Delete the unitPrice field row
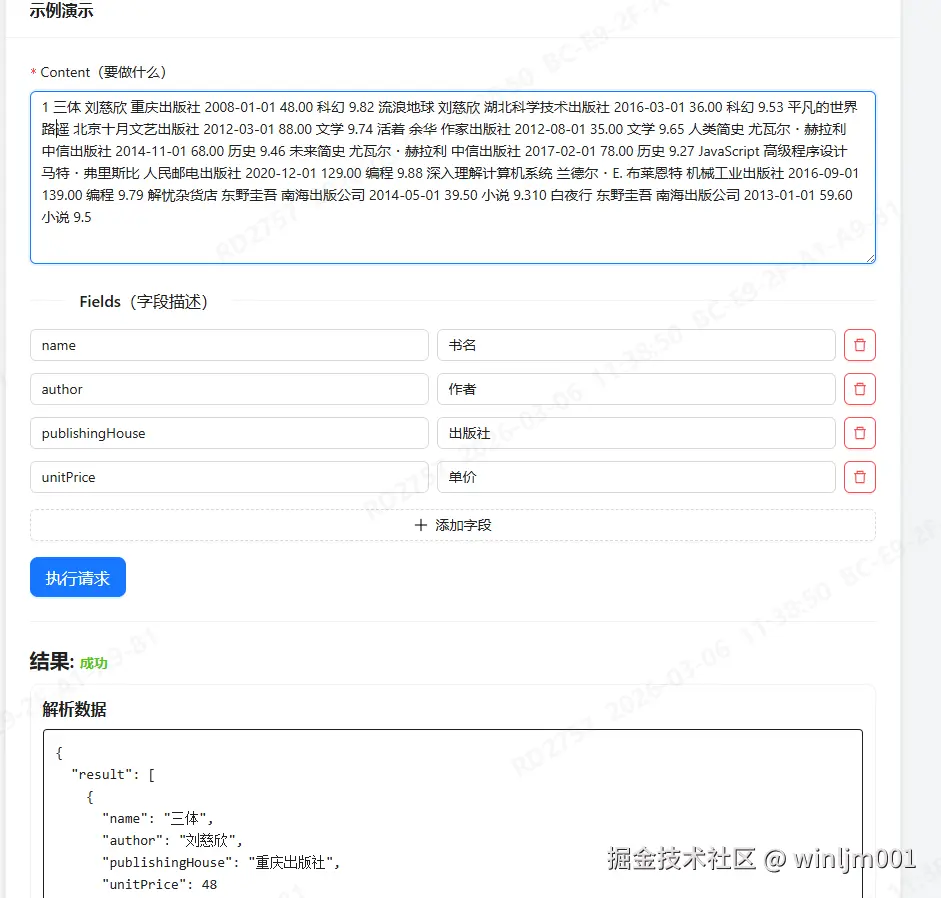Image resolution: width=941 pixels, height=898 pixels. click(x=859, y=477)
